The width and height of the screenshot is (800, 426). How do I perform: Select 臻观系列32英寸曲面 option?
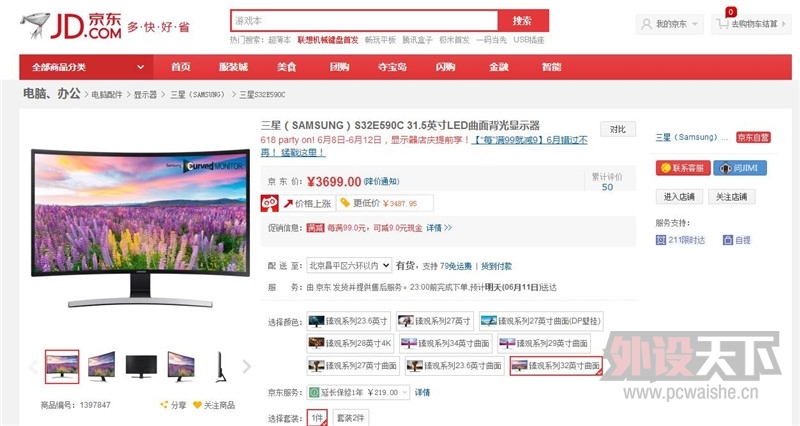point(556,366)
